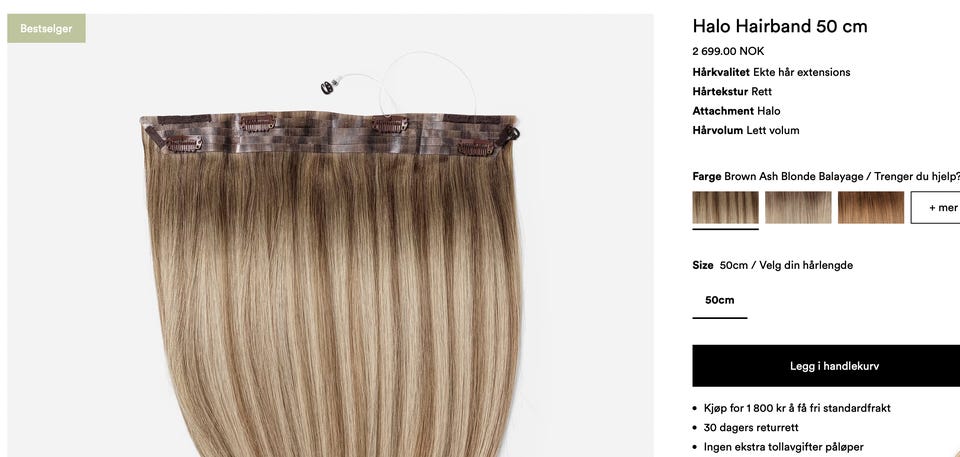This screenshot has width=960, height=457.
Task: Click the 2 699.00 NOK price
Action: [728, 51]
